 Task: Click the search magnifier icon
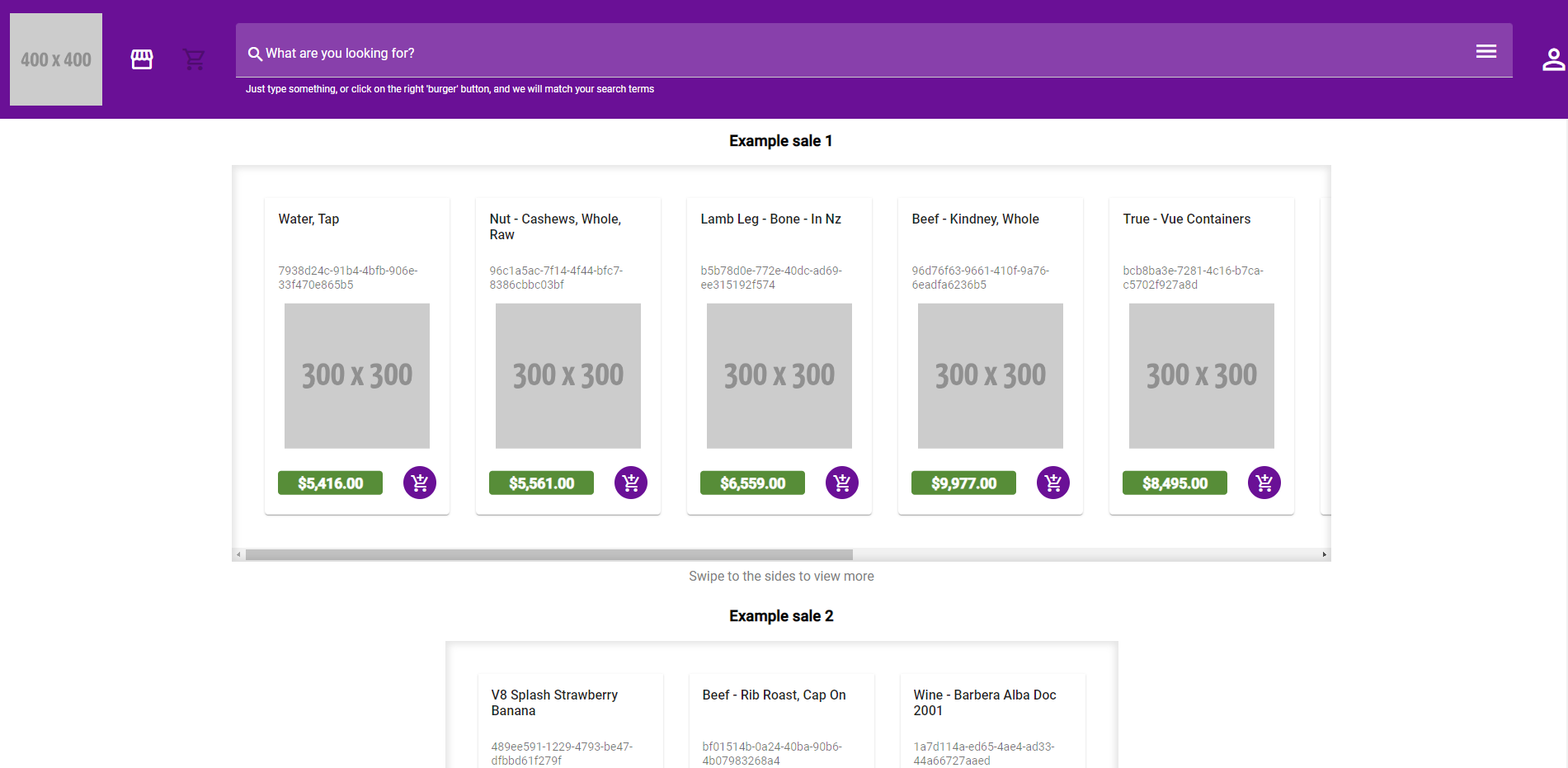[255, 54]
